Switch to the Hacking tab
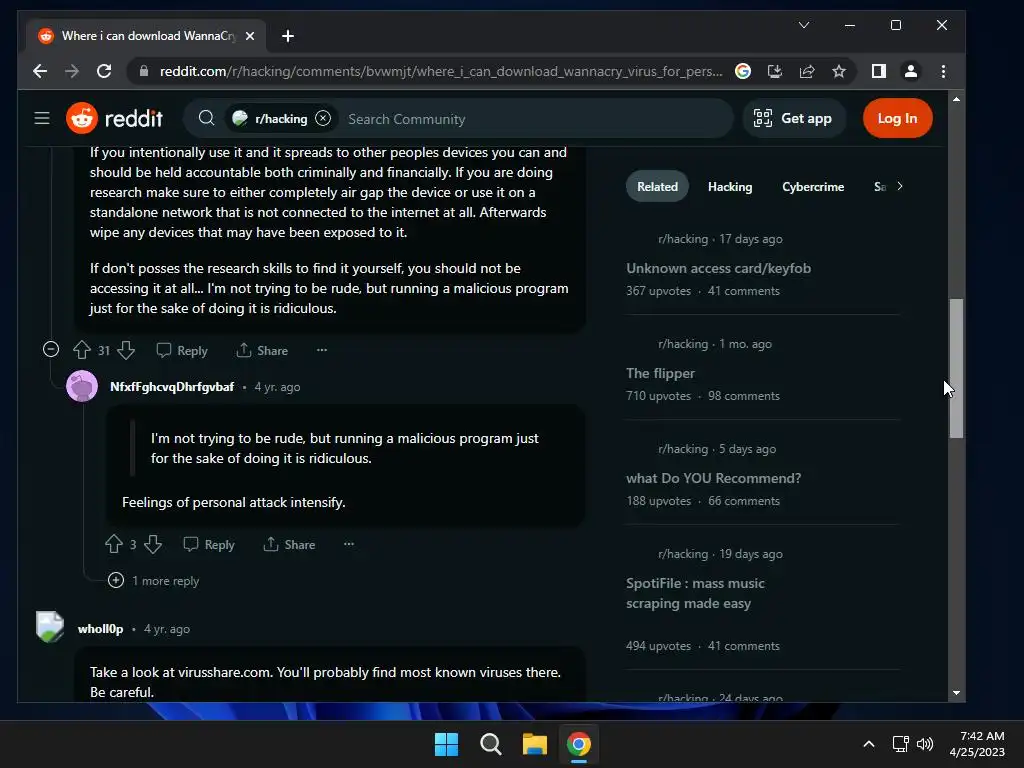The width and height of the screenshot is (1024, 768). pos(730,187)
